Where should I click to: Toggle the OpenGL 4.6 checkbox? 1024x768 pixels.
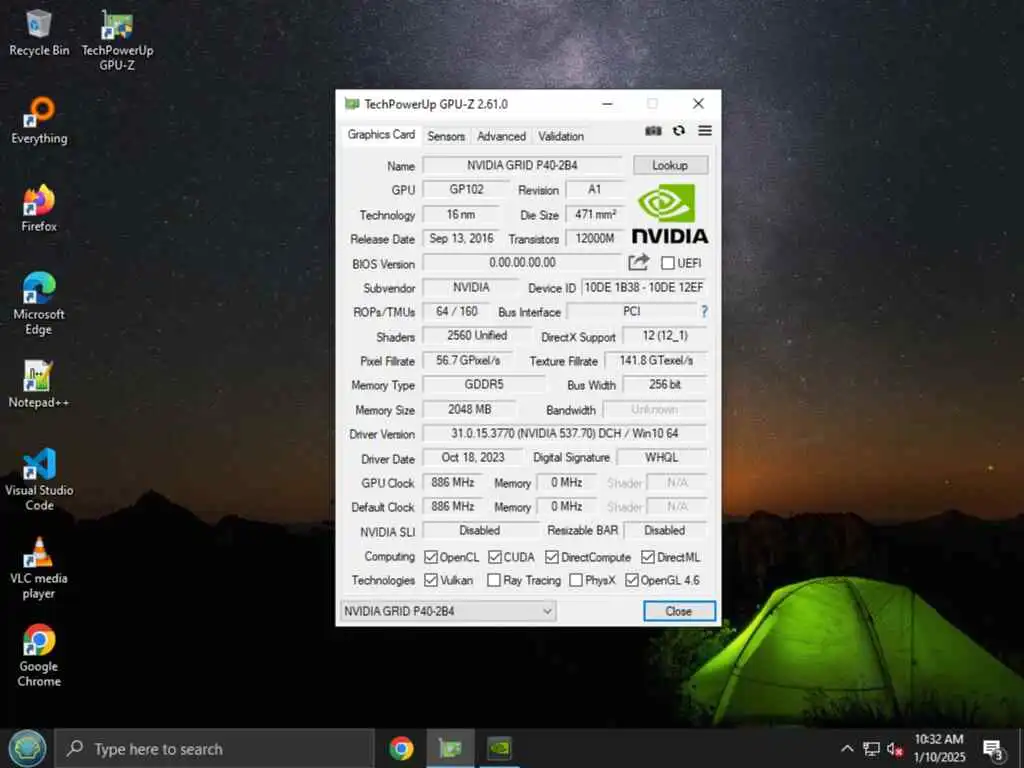pos(632,580)
